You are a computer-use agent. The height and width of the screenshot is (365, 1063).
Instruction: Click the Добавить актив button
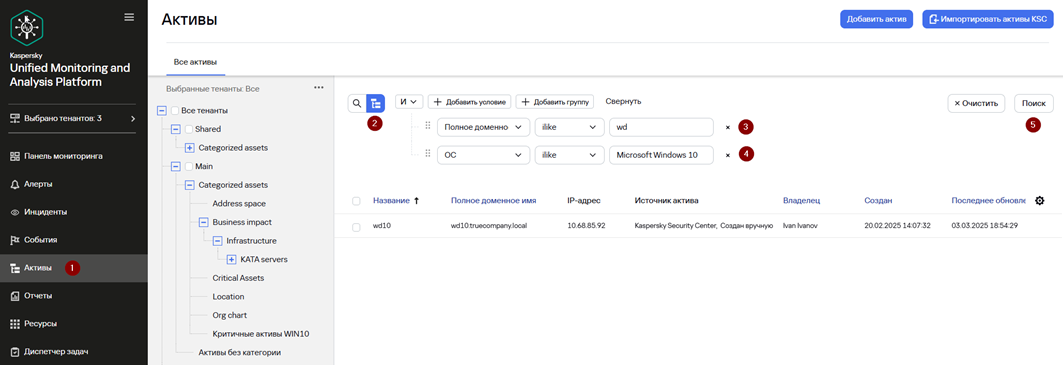pyautogui.click(x=877, y=19)
